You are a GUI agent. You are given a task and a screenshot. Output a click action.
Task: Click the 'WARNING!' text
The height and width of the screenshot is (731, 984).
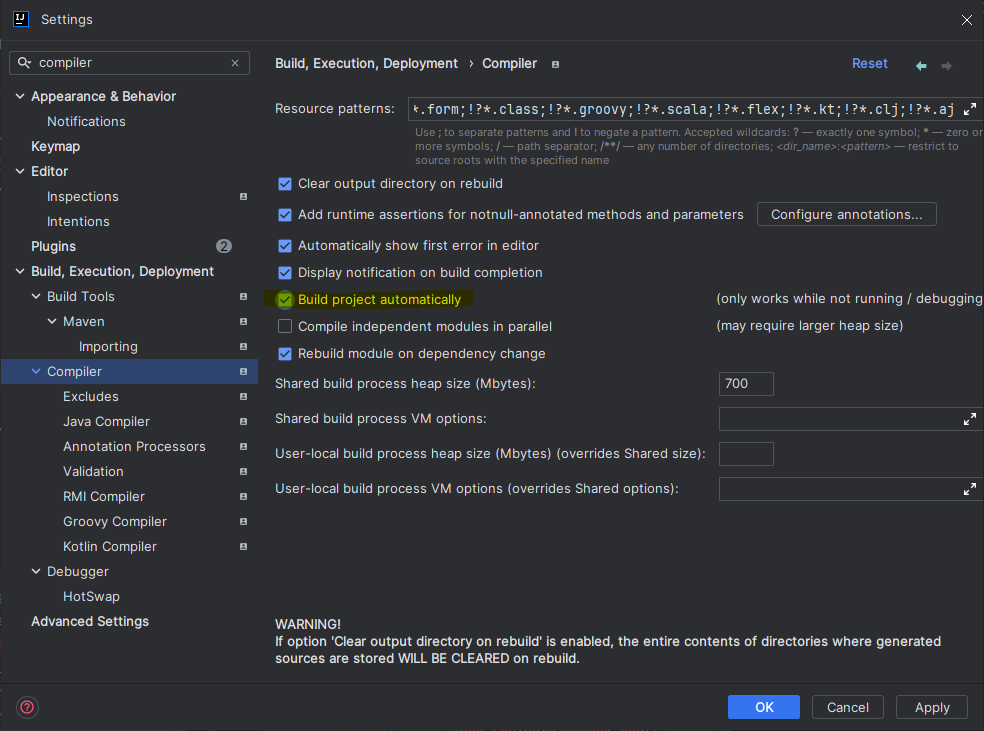[308, 624]
